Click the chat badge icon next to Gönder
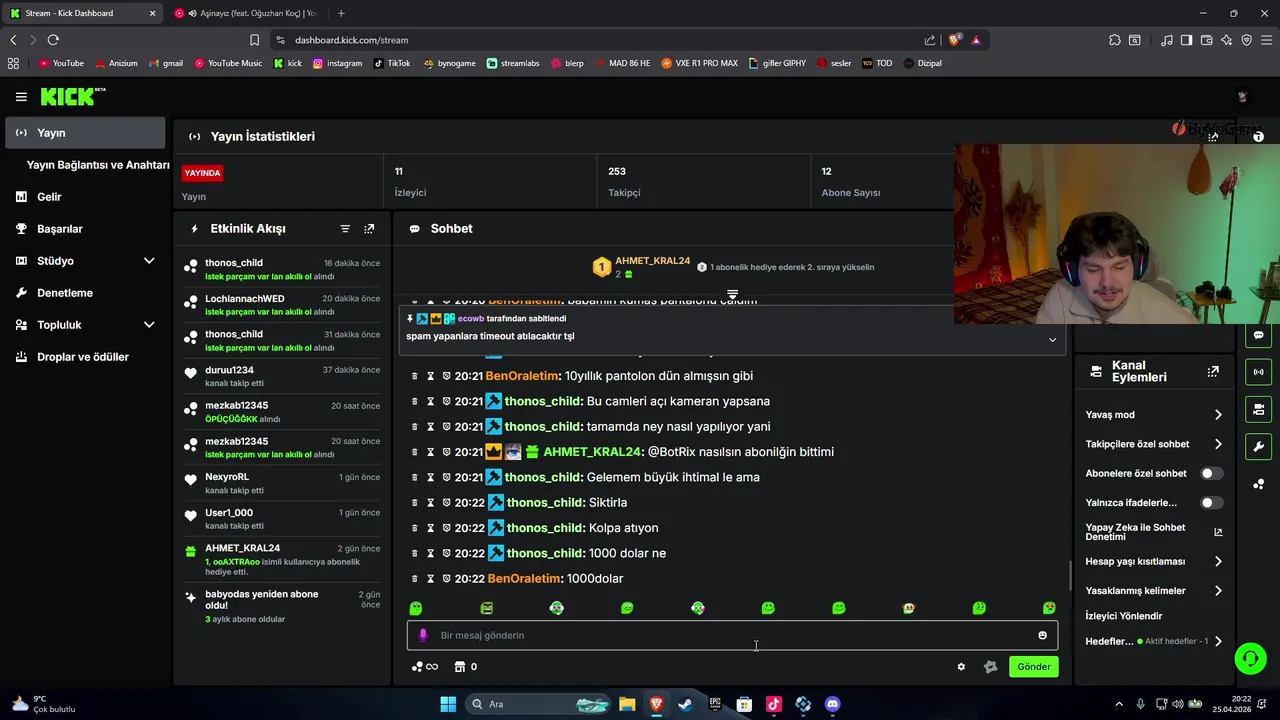Viewport: 1280px width, 720px height. [x=991, y=667]
